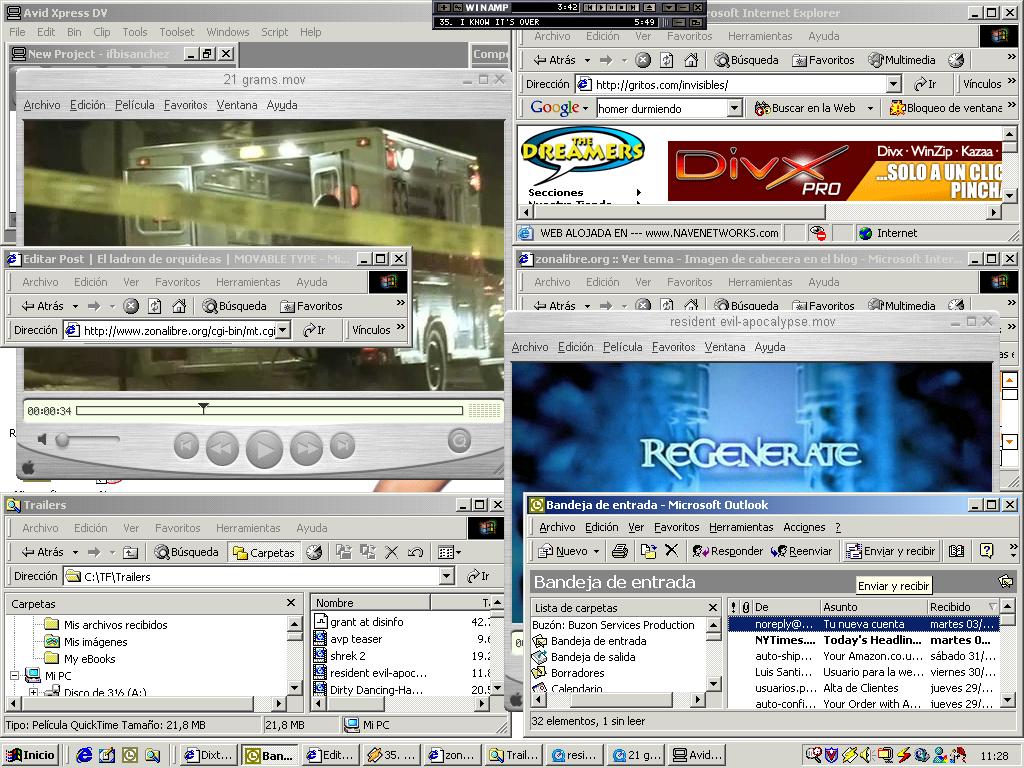The height and width of the screenshot is (768, 1024).
Task: Click Ir button next to gritos.com address
Action: pos(925,84)
